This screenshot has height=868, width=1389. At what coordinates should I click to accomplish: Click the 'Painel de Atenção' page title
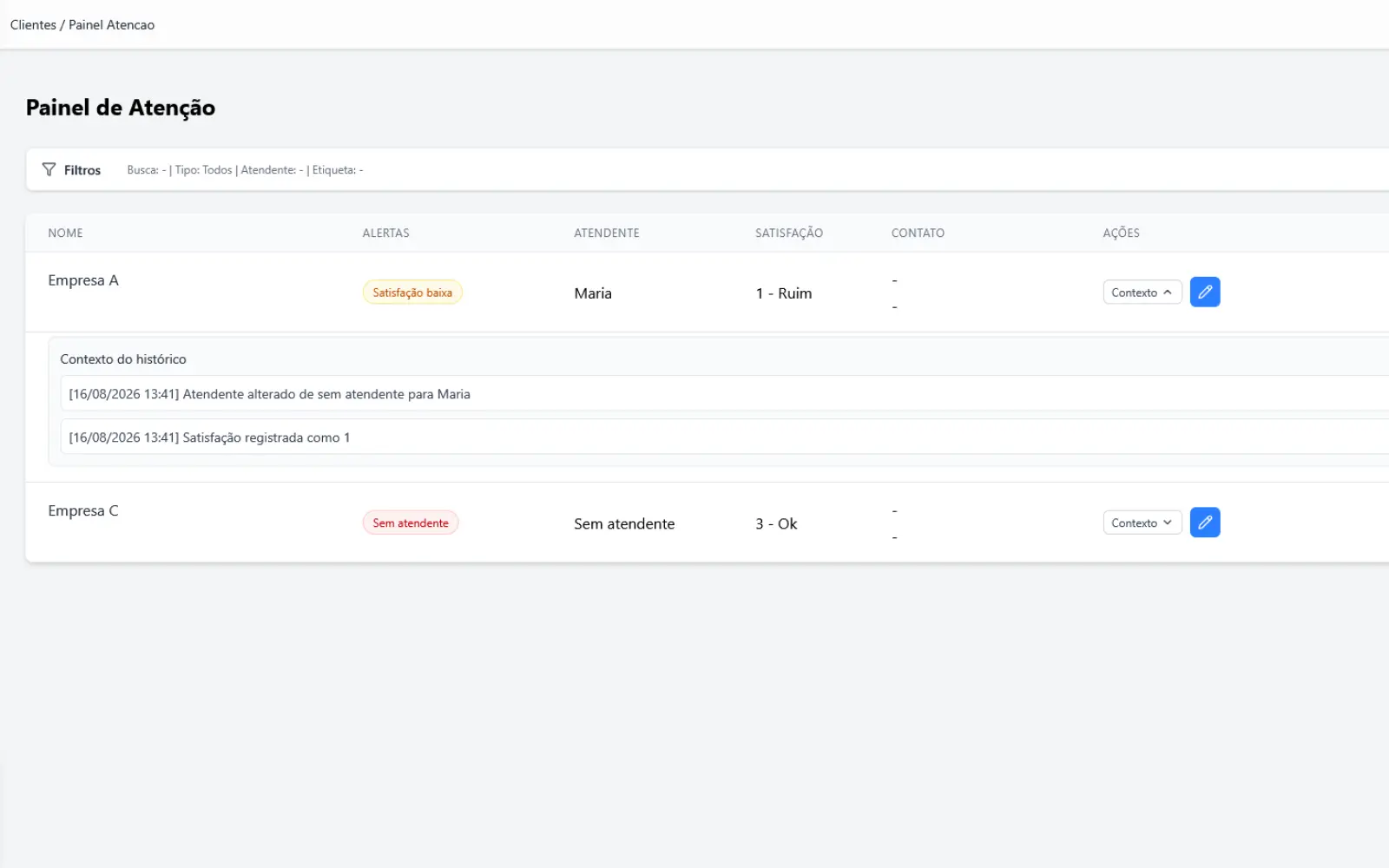coord(121,108)
